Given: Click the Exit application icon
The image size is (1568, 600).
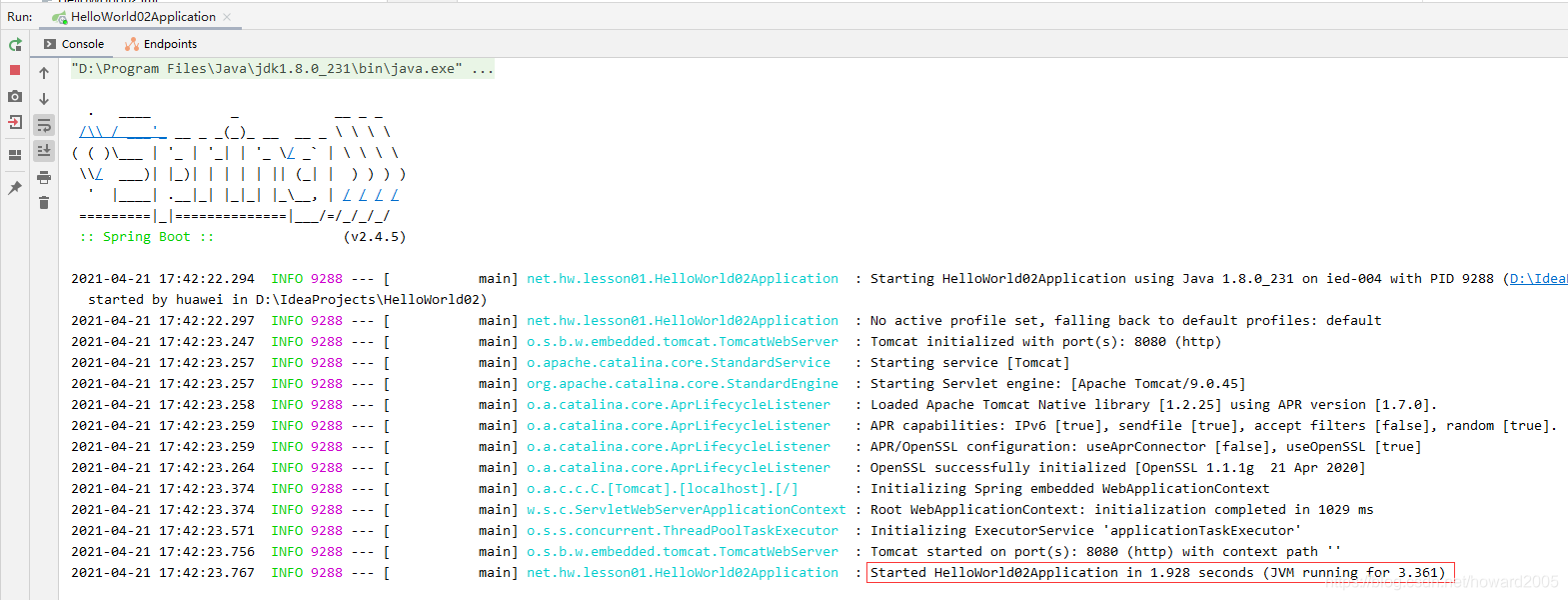Looking at the screenshot, I should [x=15, y=122].
